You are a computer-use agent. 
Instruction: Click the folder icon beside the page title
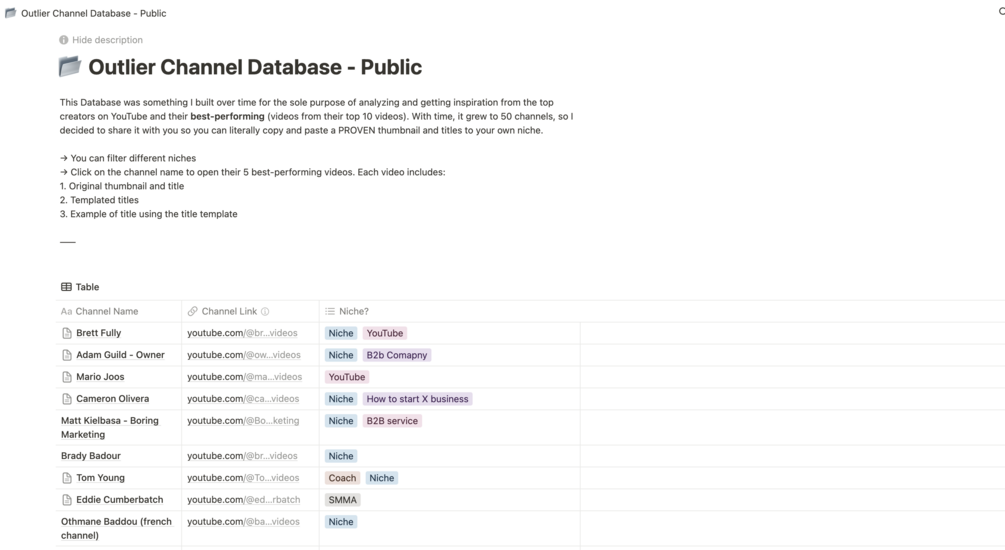(70, 67)
